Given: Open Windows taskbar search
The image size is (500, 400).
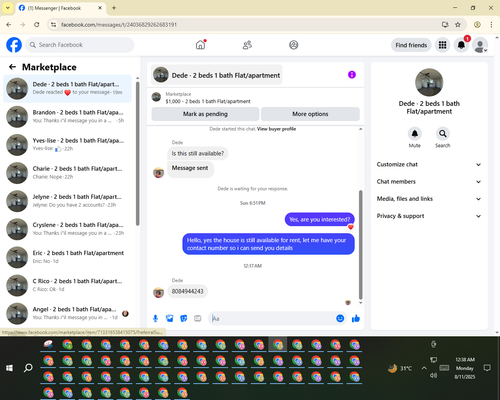Looking at the screenshot, I should pyautogui.click(x=28, y=368).
